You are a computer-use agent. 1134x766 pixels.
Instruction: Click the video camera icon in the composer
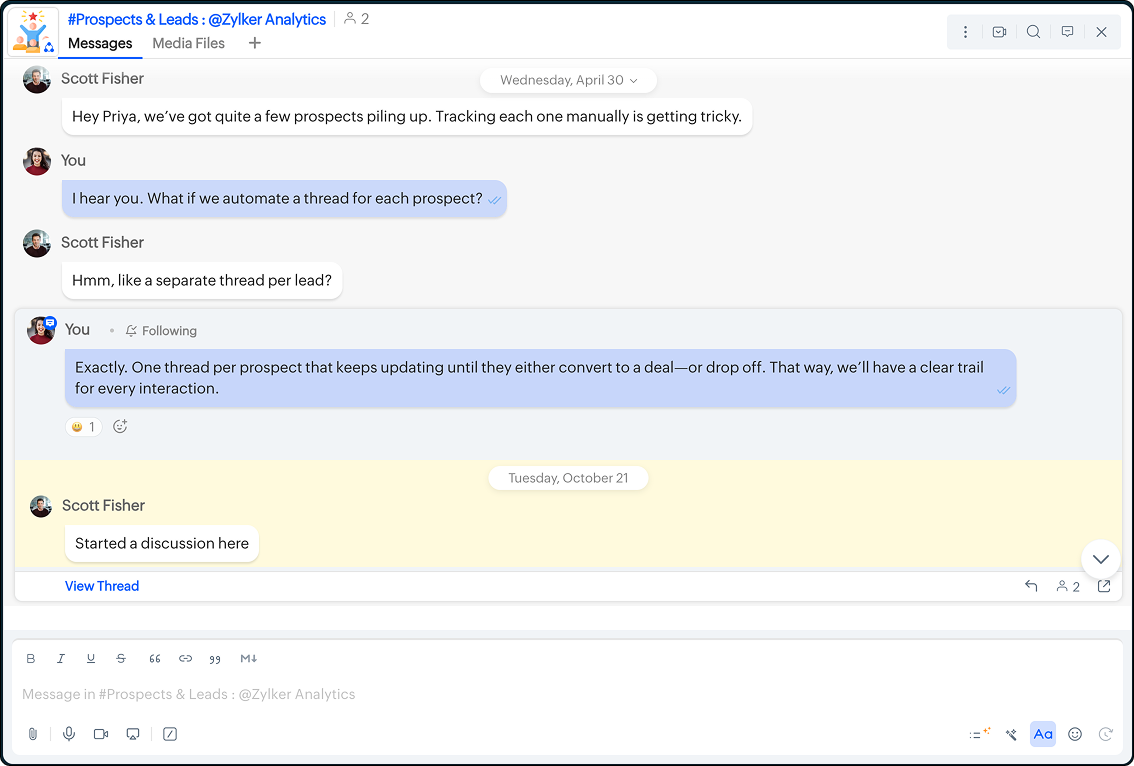(x=101, y=734)
